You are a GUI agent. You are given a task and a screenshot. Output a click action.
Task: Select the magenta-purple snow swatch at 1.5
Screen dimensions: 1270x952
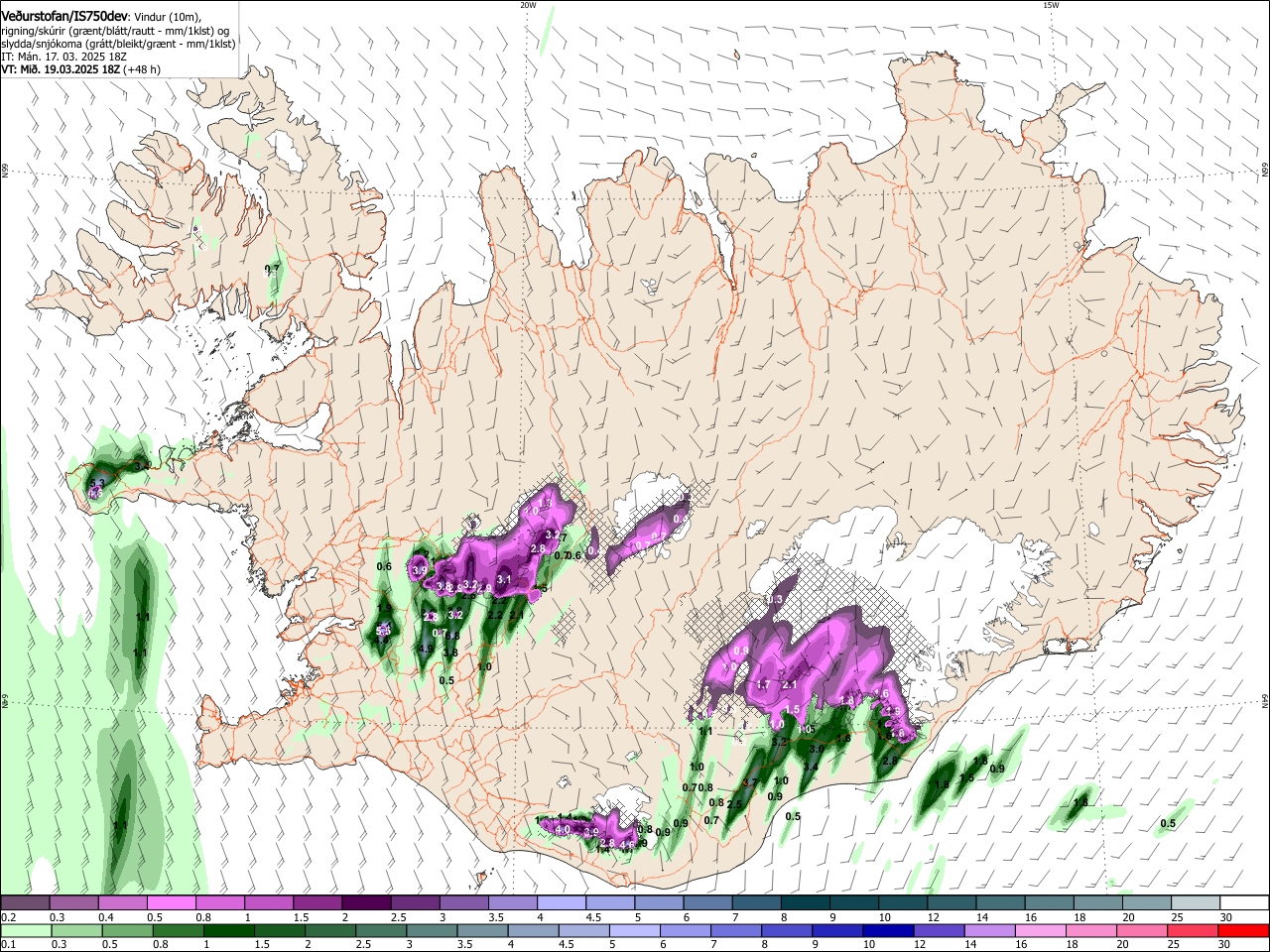point(317,902)
